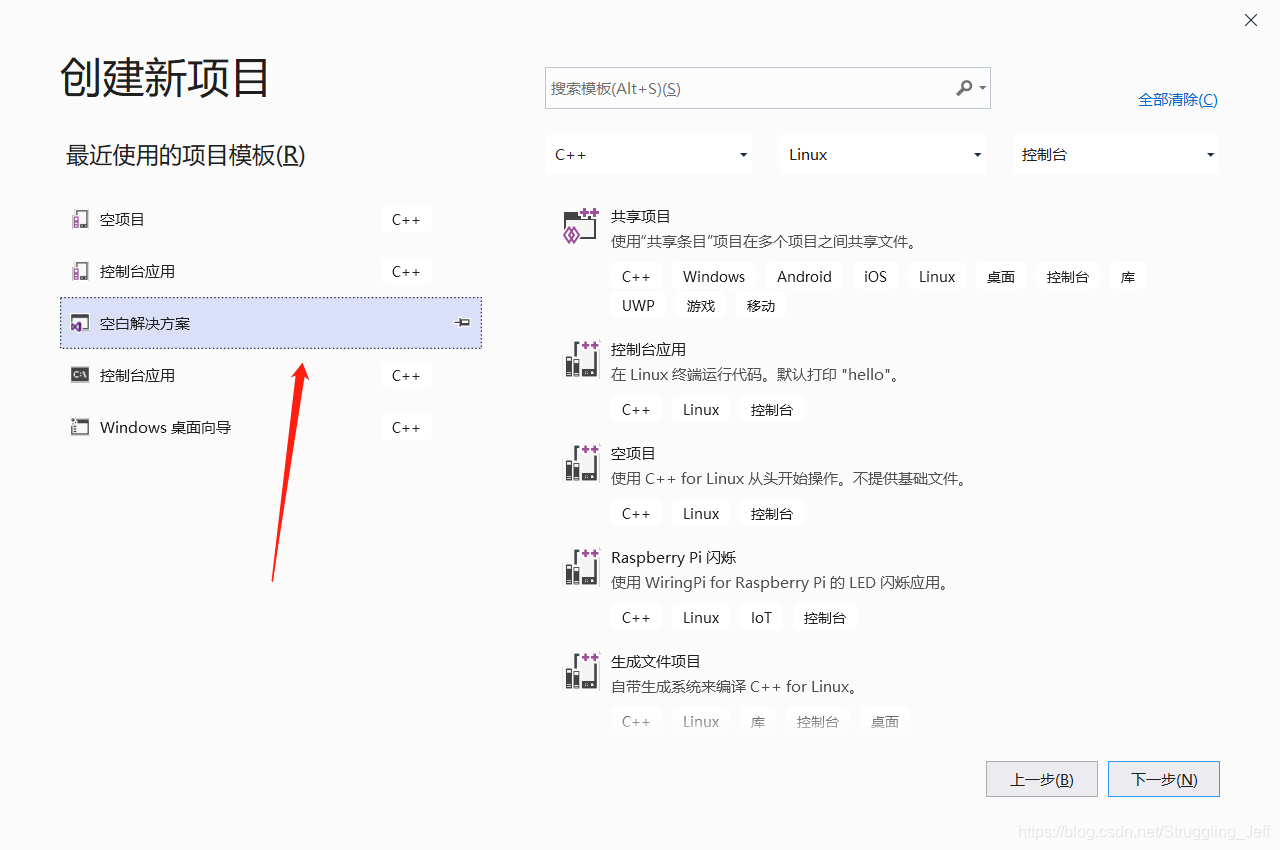Click the 游戏 tag under 共享项目
Screen dimensions: 1280x850
click(701, 306)
